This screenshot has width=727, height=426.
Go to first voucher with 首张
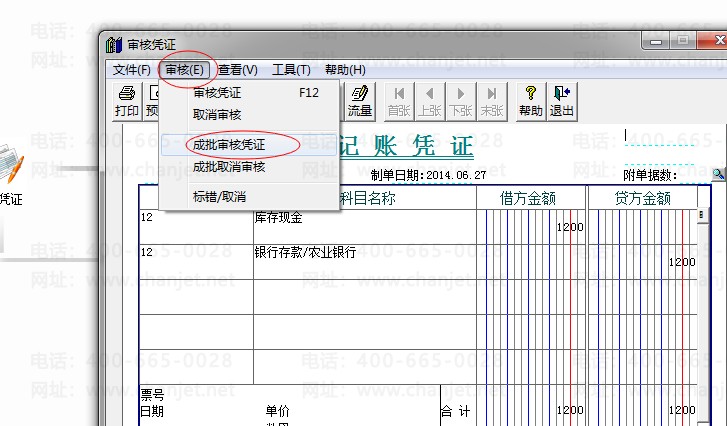click(399, 102)
